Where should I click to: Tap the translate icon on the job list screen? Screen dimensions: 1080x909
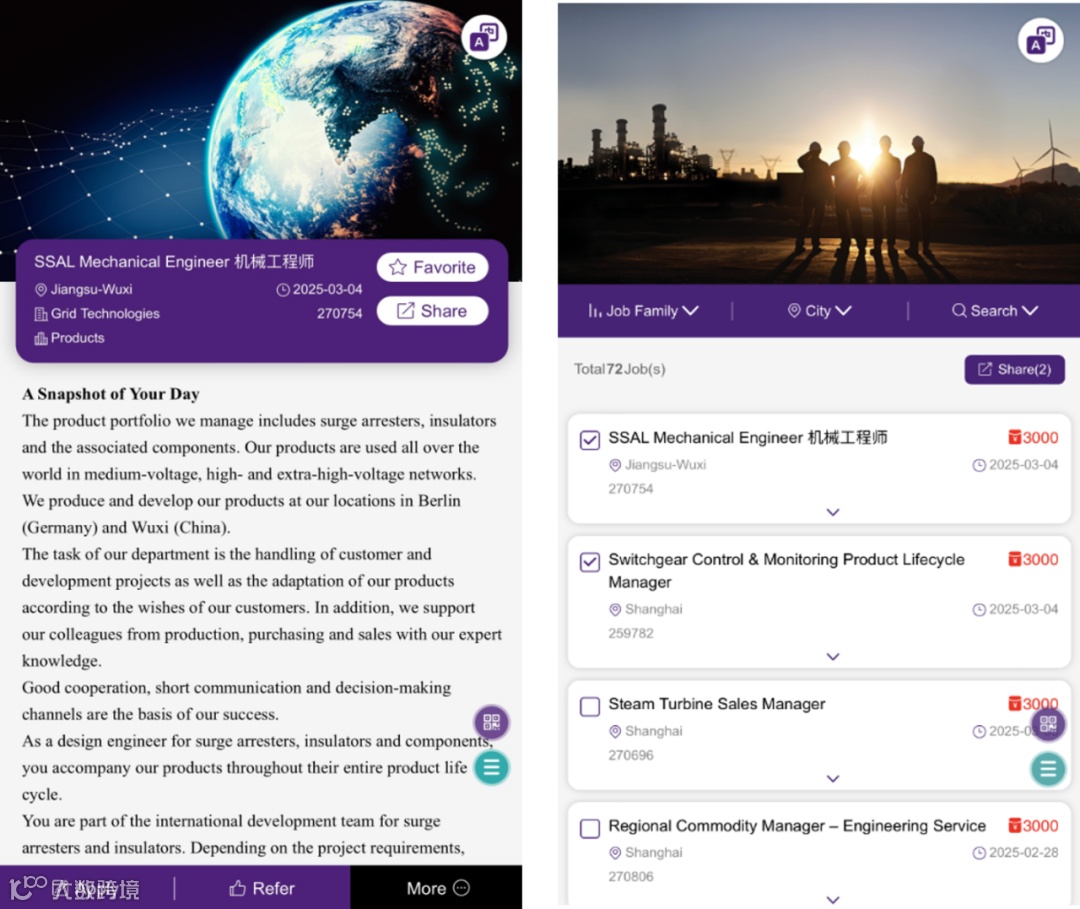[x=1041, y=40]
